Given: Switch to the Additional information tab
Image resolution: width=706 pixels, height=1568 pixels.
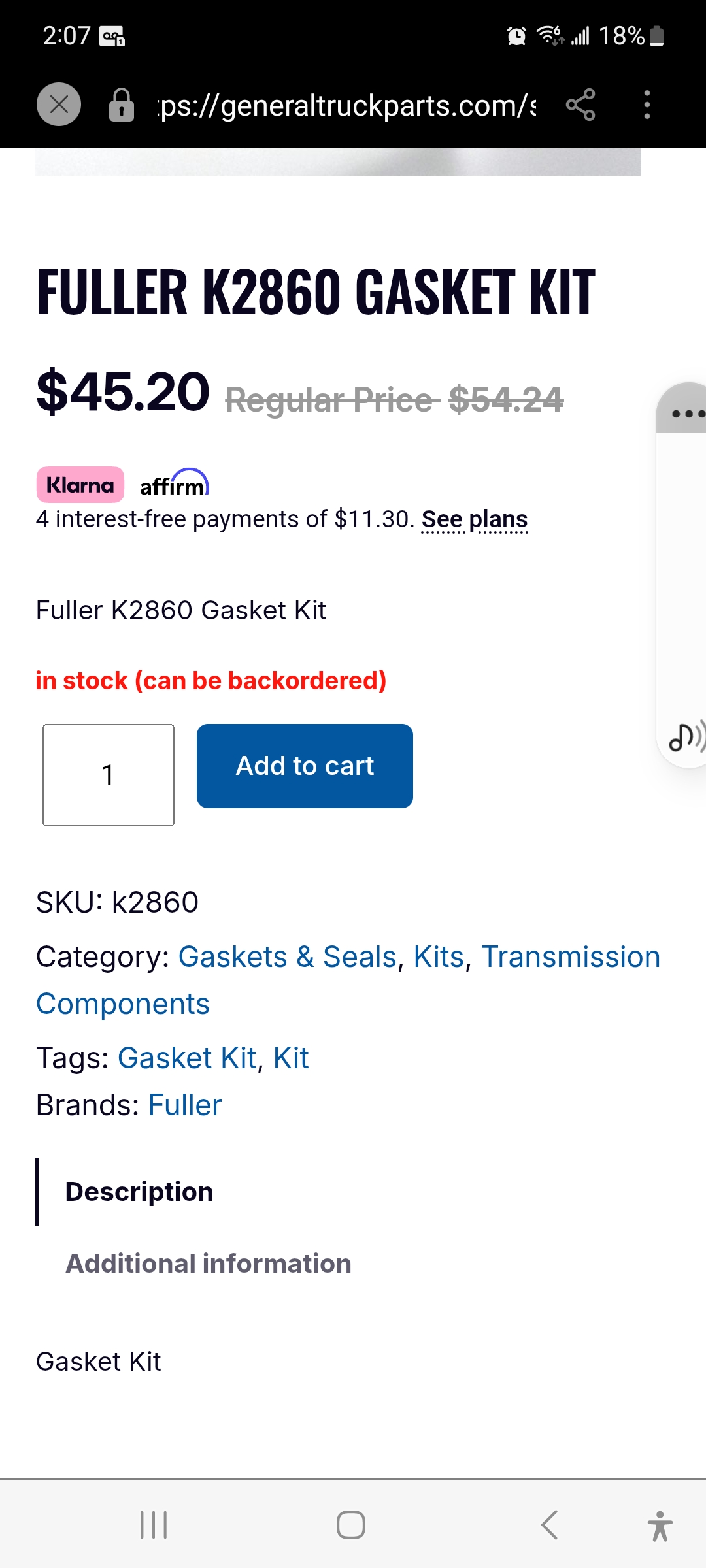Looking at the screenshot, I should (209, 1264).
